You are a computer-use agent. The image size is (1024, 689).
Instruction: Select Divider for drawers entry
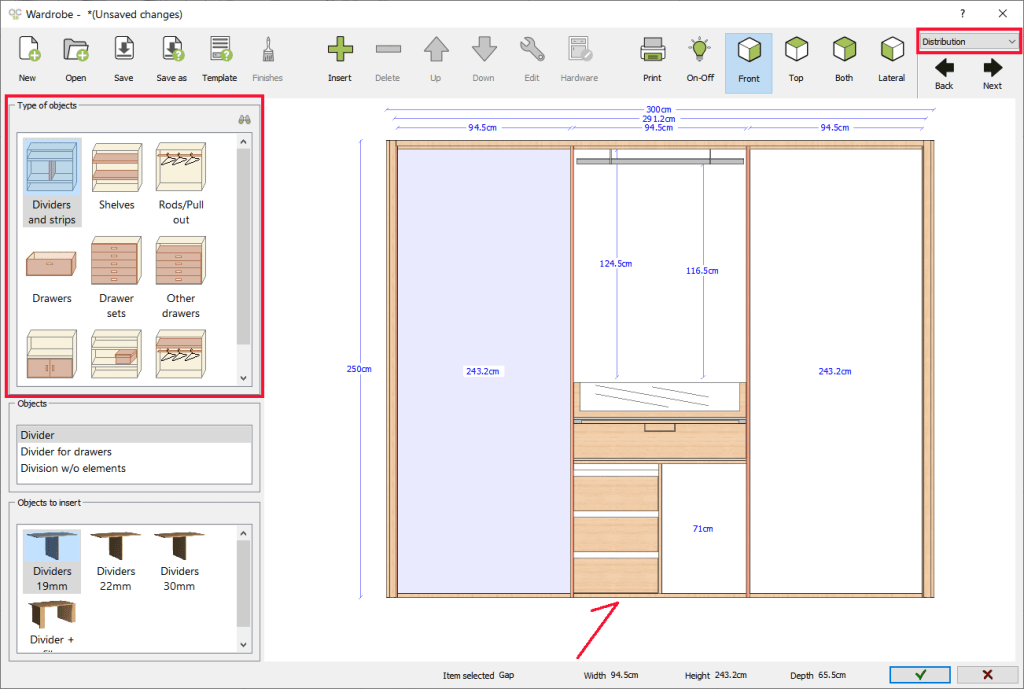coord(134,452)
